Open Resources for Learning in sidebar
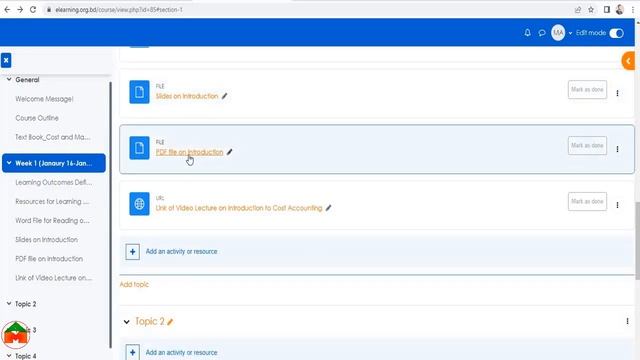 click(52, 202)
